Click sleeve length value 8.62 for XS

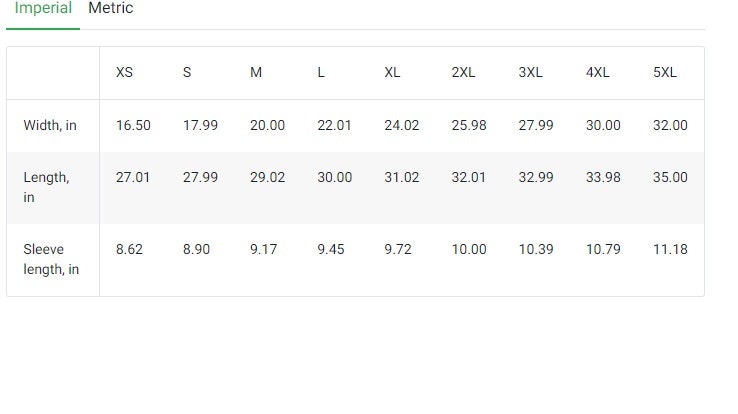[129, 249]
